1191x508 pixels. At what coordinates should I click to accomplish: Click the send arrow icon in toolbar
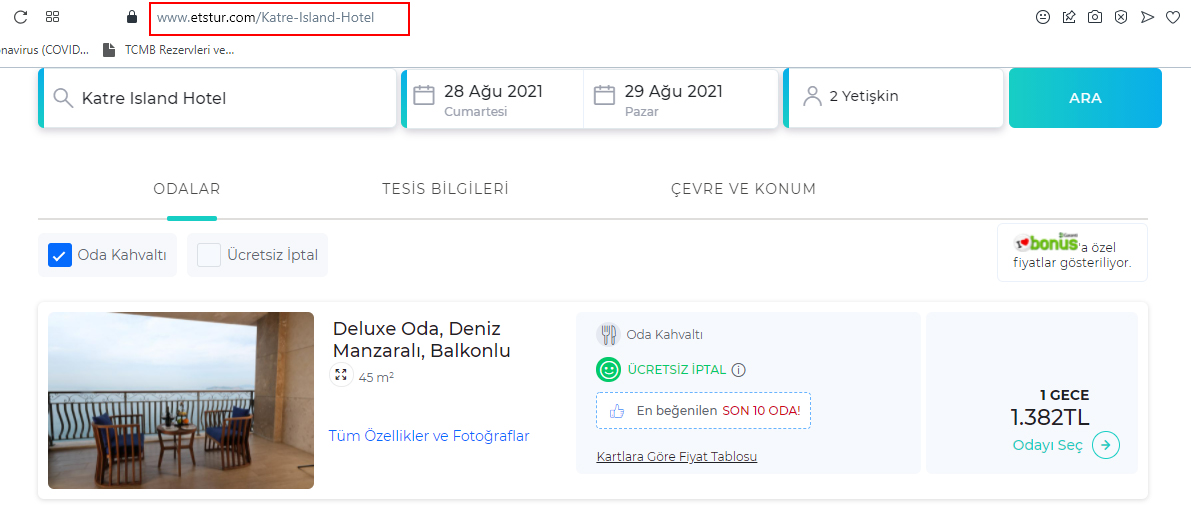click(x=1147, y=17)
